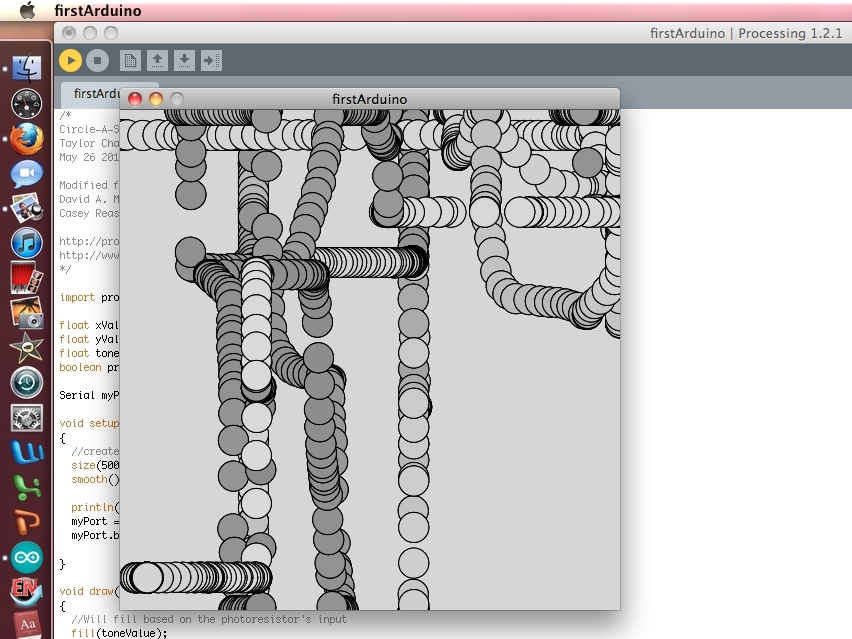This screenshot has width=852, height=639.
Task: Open the camera photo app in dock
Action: 27,312
